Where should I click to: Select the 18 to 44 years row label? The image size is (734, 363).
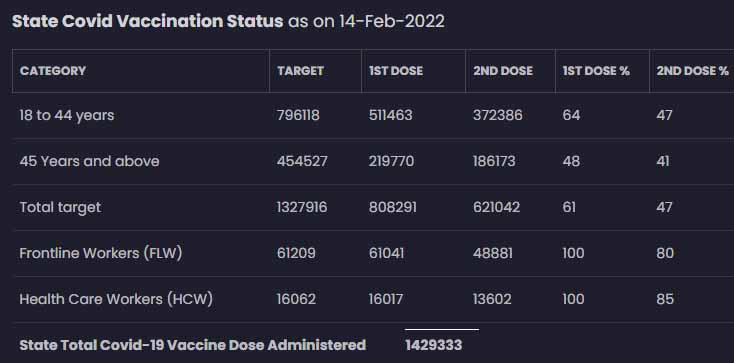67,116
